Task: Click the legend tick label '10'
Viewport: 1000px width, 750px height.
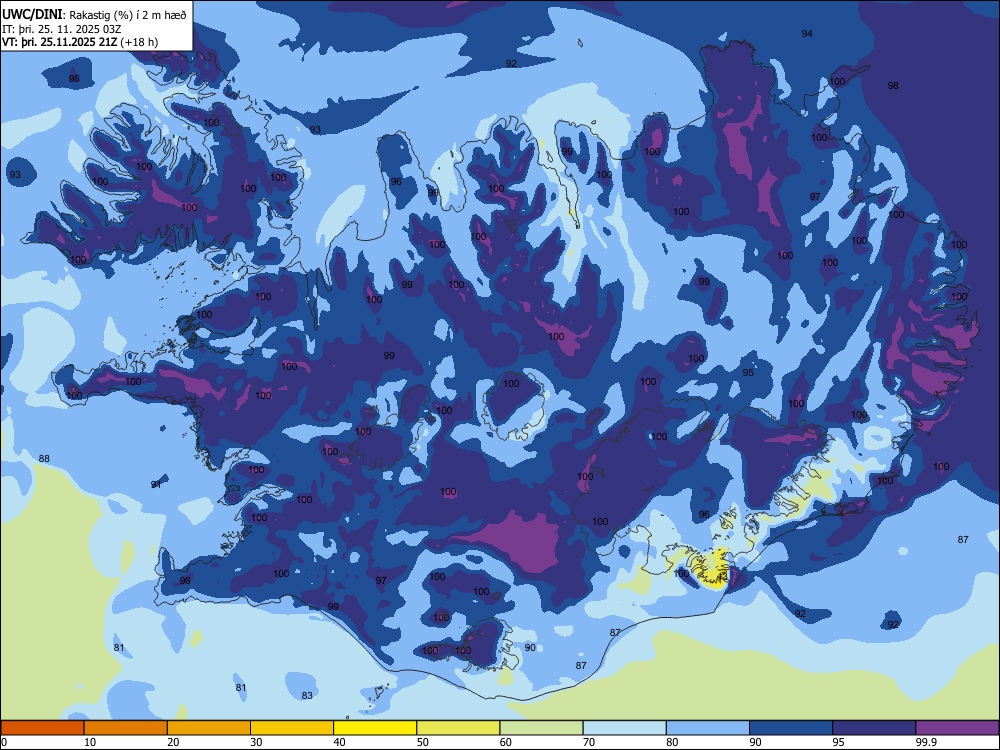Action: (90, 742)
